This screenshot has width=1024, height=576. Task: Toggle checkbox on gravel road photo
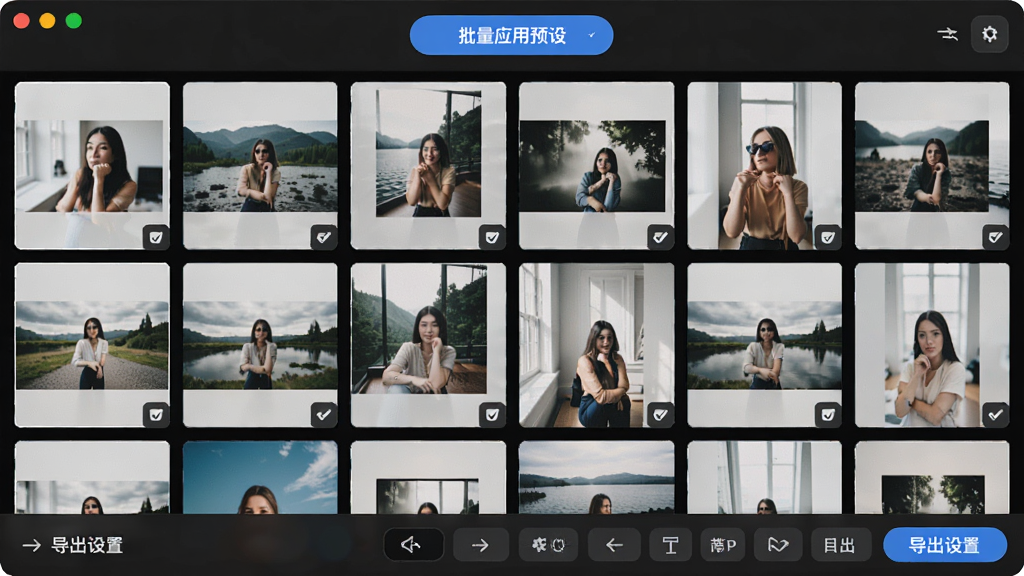click(156, 415)
